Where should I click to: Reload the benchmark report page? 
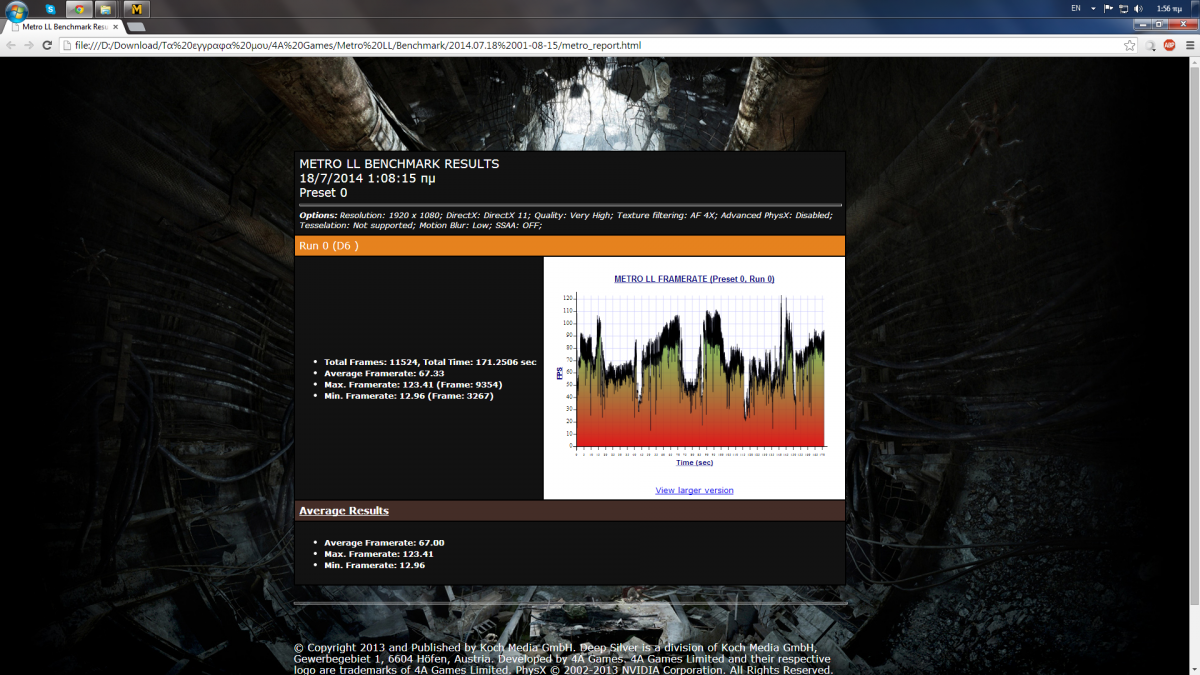coord(47,45)
